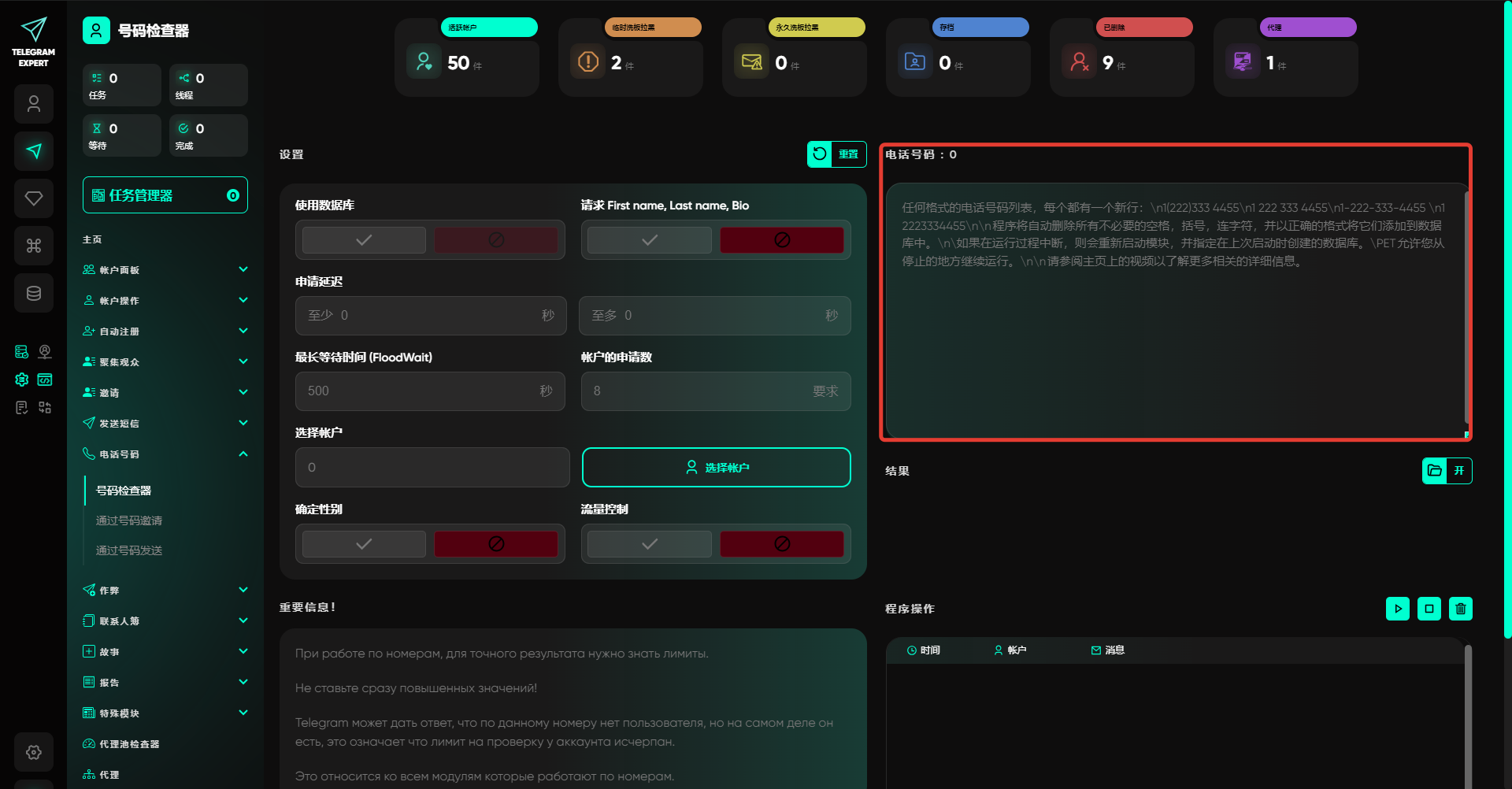Open the database icon in left sidebar
Screen dimensions: 1512x789
(x=34, y=293)
